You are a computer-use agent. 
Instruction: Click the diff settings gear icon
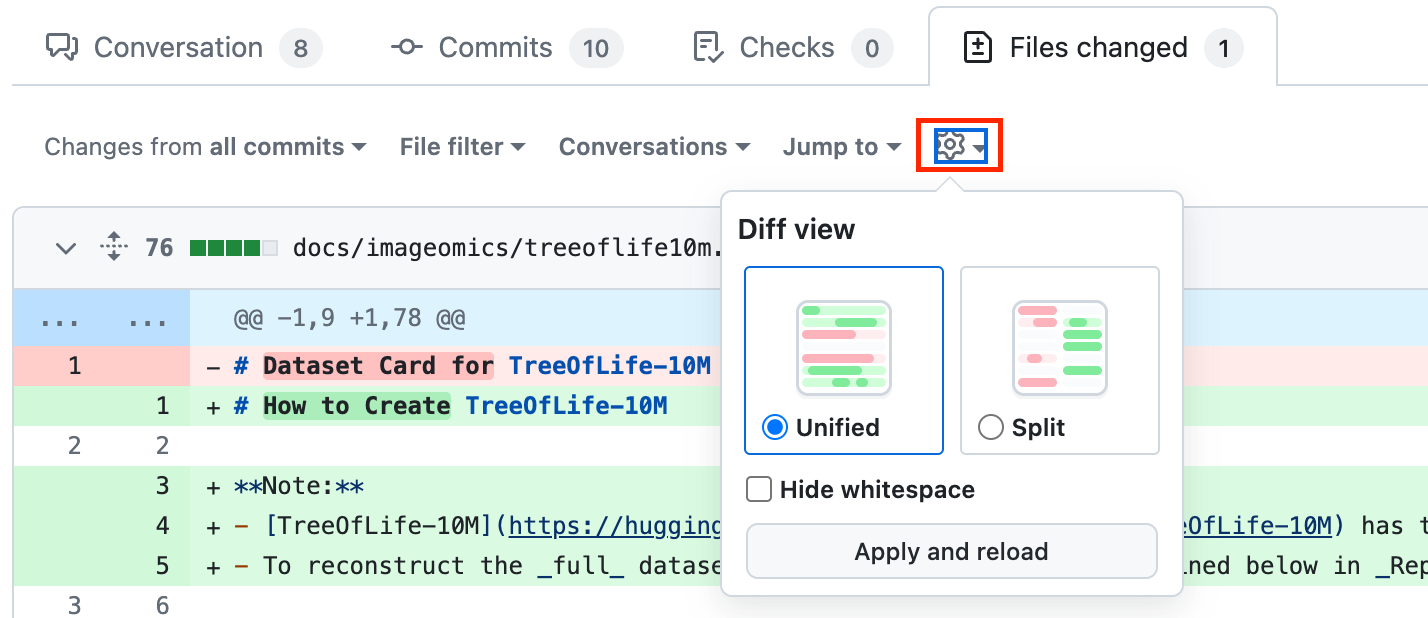coord(950,147)
